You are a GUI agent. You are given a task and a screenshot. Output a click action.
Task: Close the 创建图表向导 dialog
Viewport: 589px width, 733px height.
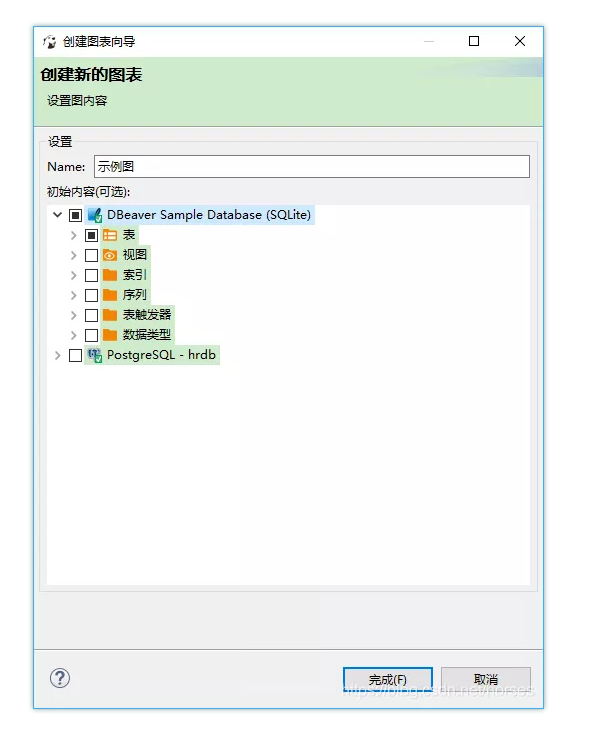click(520, 41)
